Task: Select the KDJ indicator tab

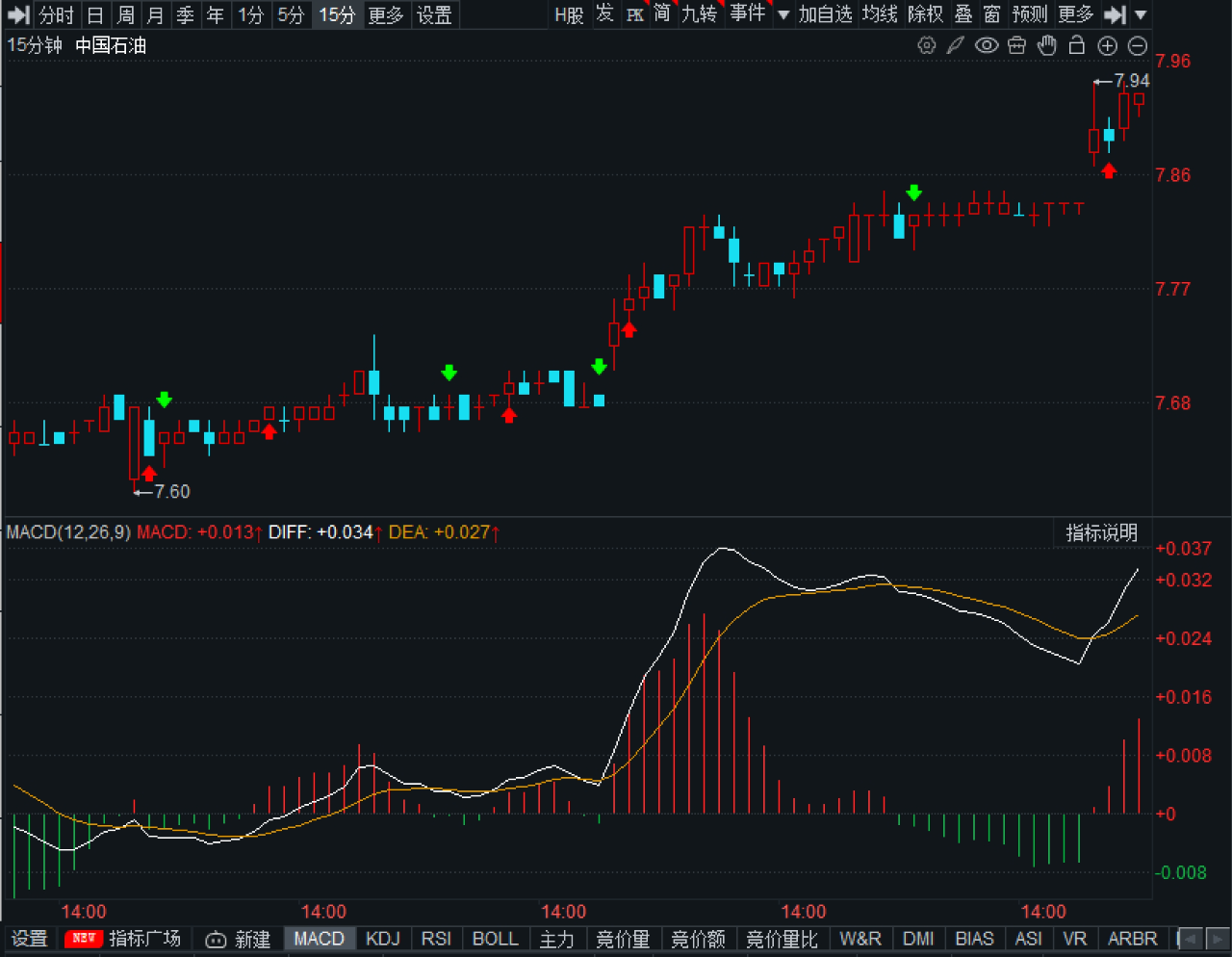Action: click(x=382, y=939)
